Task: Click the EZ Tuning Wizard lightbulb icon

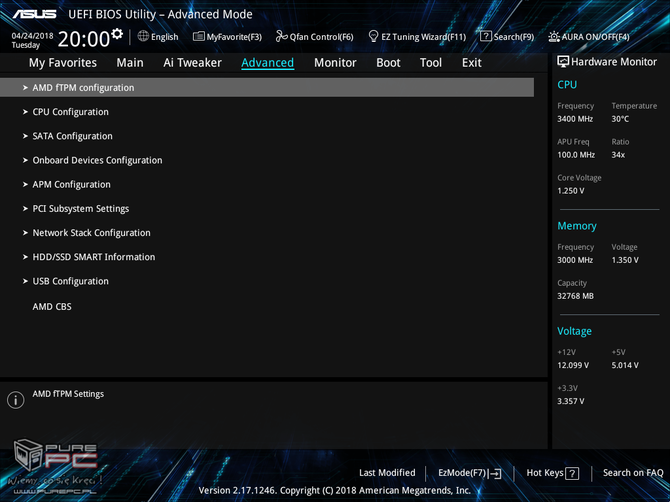Action: click(373, 36)
